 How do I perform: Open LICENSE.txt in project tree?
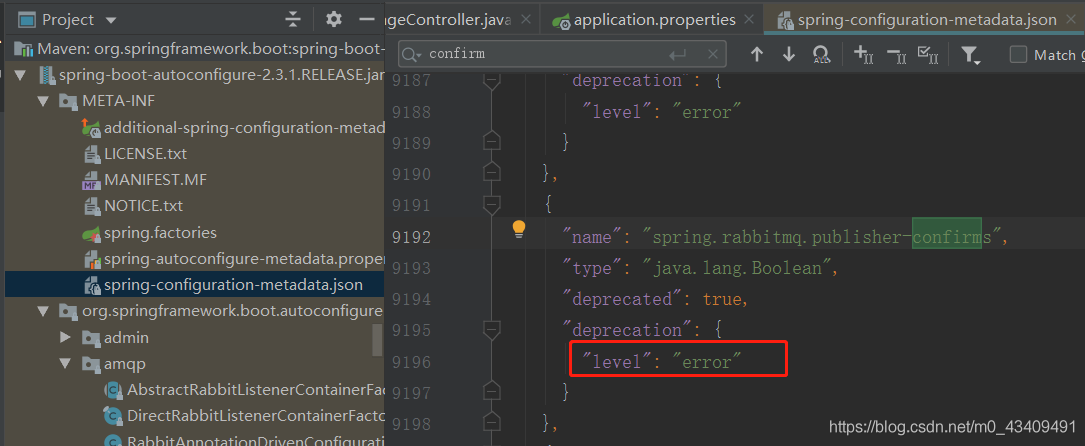(x=145, y=154)
